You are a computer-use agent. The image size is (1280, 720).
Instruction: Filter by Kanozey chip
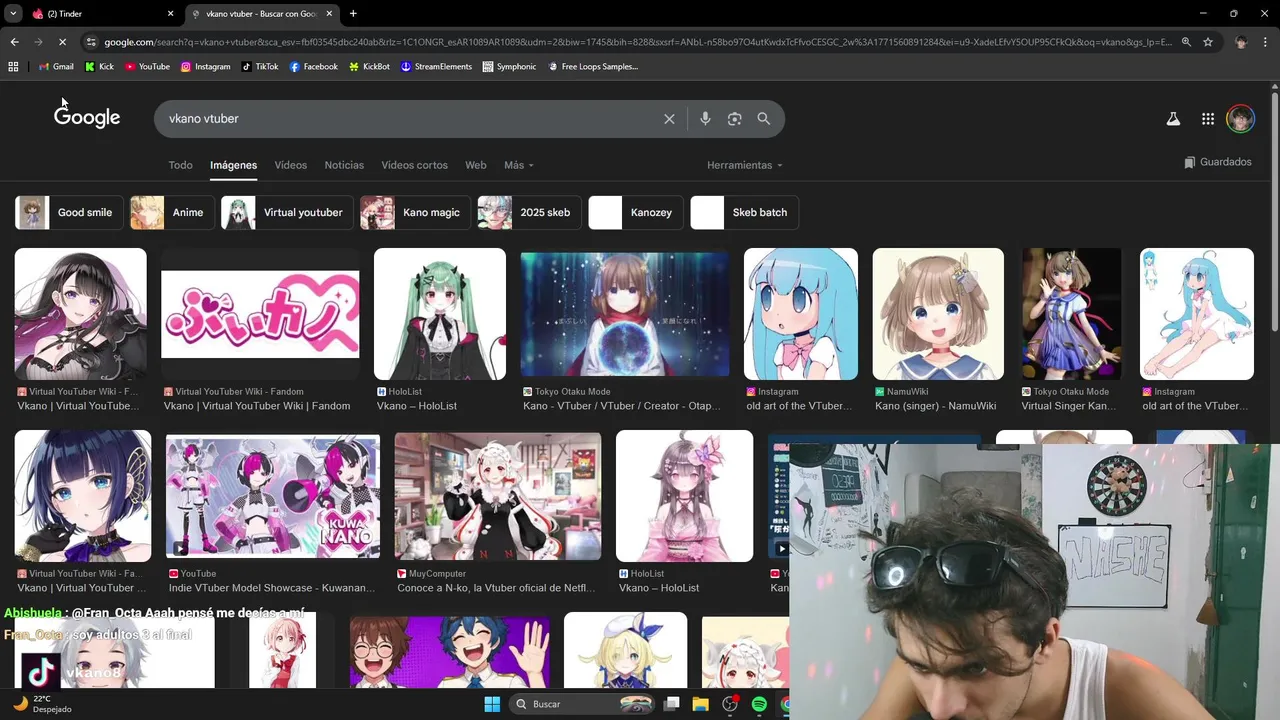tap(635, 212)
